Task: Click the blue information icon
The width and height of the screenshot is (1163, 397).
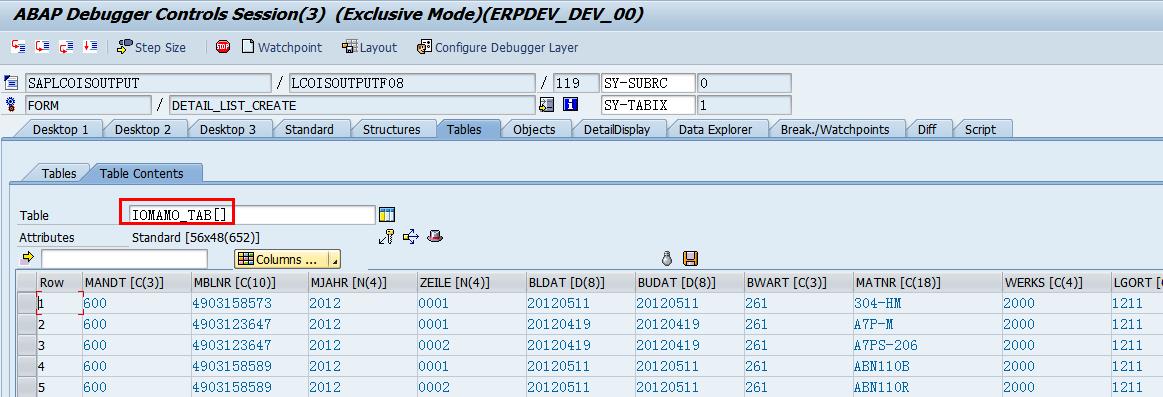Action: [570, 105]
